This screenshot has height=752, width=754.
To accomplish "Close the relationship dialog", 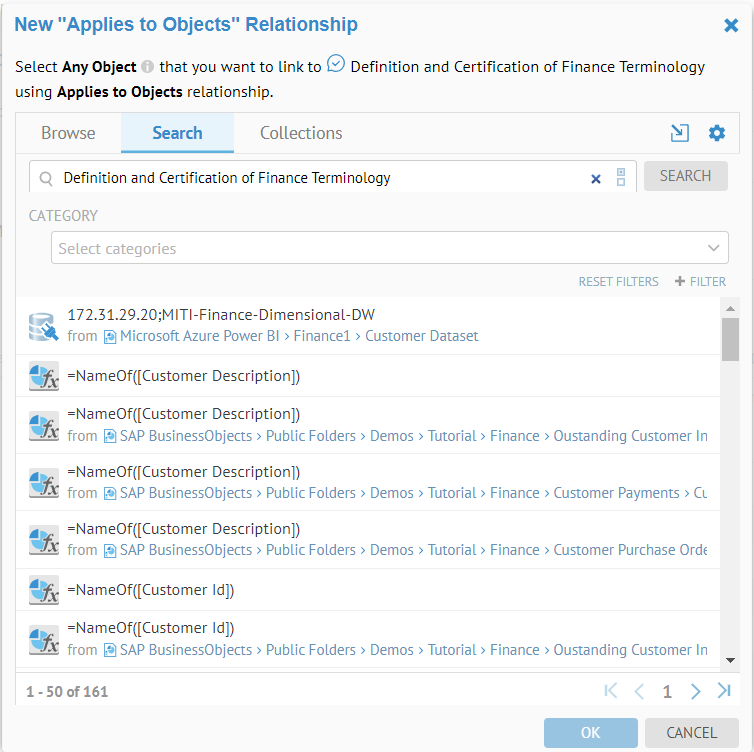I will click(x=731, y=26).
